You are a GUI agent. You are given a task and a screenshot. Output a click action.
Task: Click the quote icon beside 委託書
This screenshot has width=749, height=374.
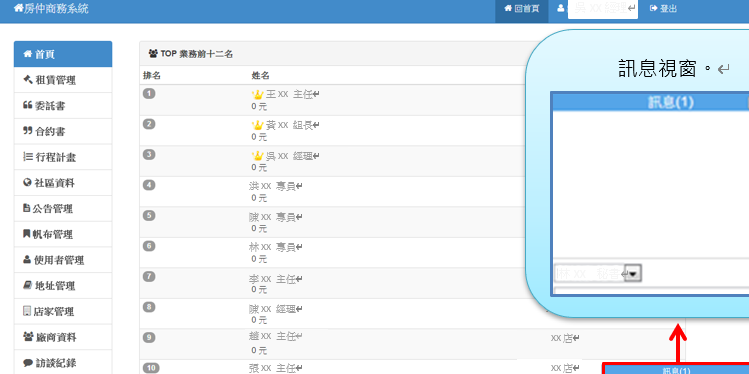pyautogui.click(x=27, y=106)
